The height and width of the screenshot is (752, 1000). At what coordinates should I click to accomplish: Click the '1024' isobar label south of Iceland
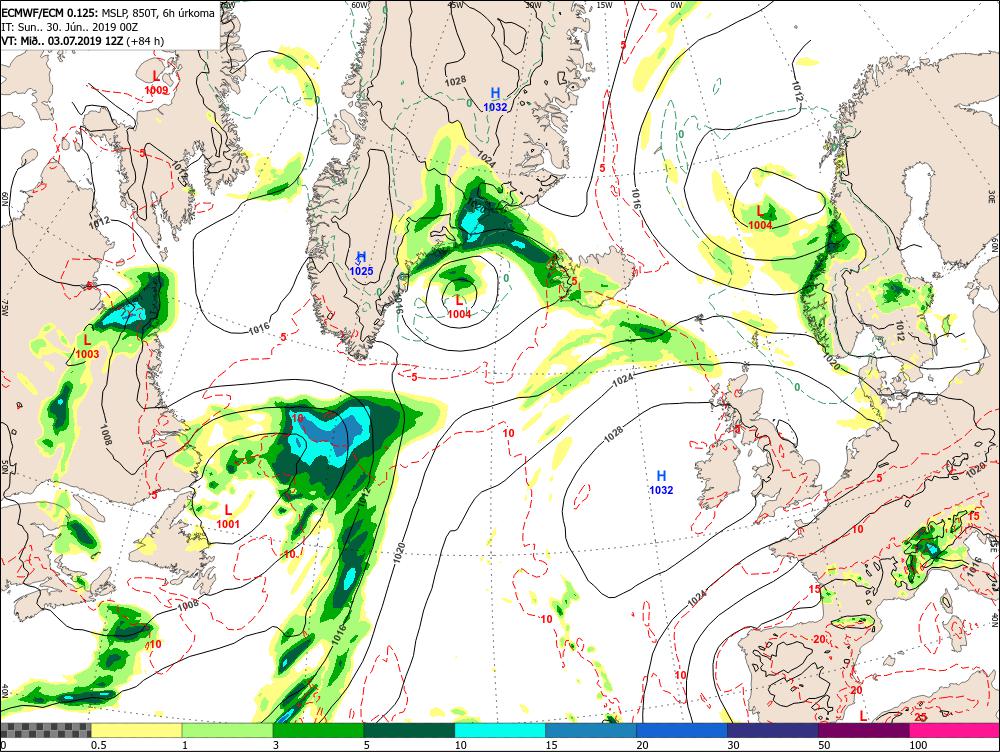pos(623,380)
